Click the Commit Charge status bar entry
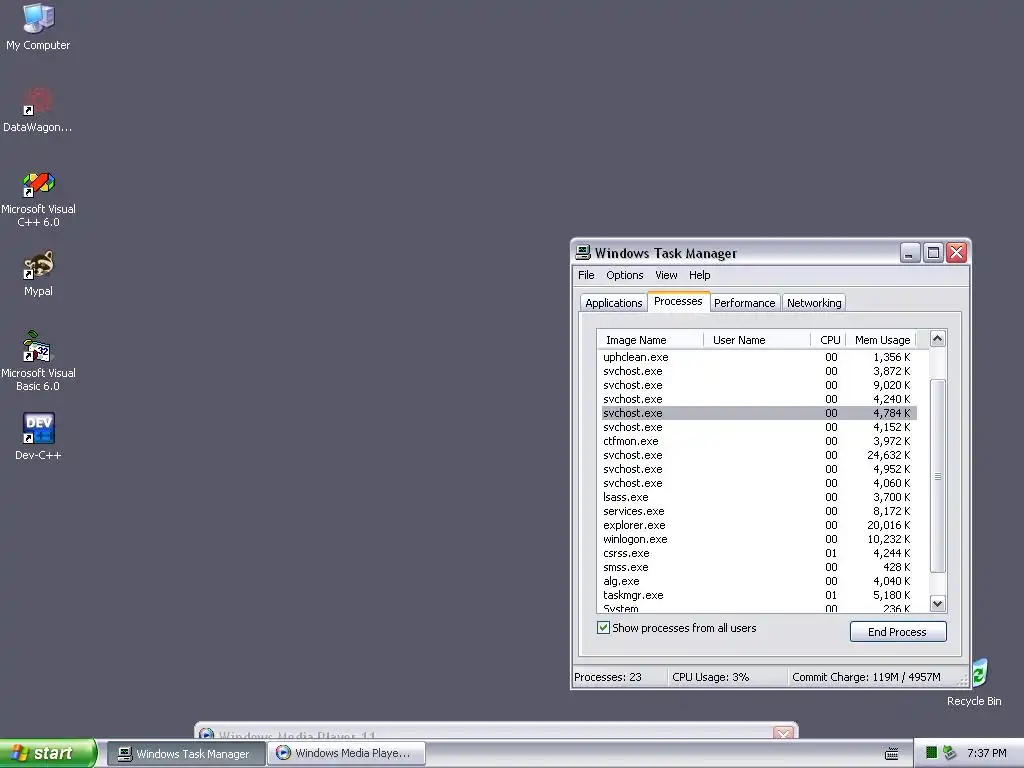This screenshot has height=768, width=1024. point(874,677)
